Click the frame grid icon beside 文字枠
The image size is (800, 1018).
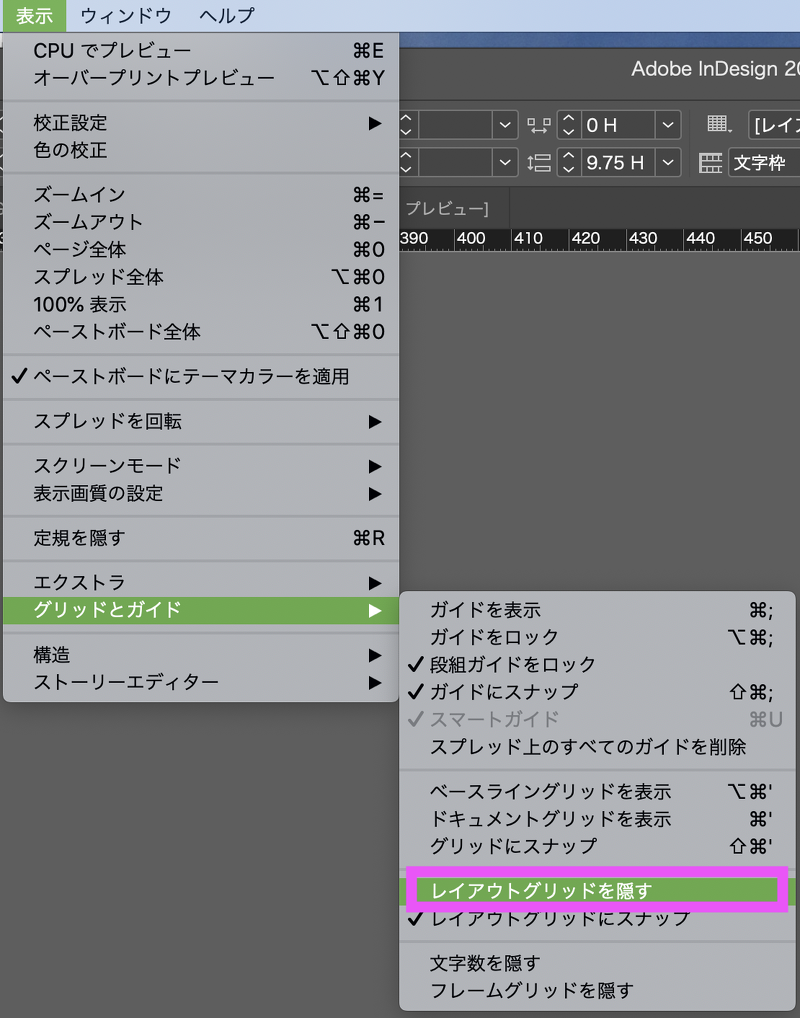click(711, 163)
